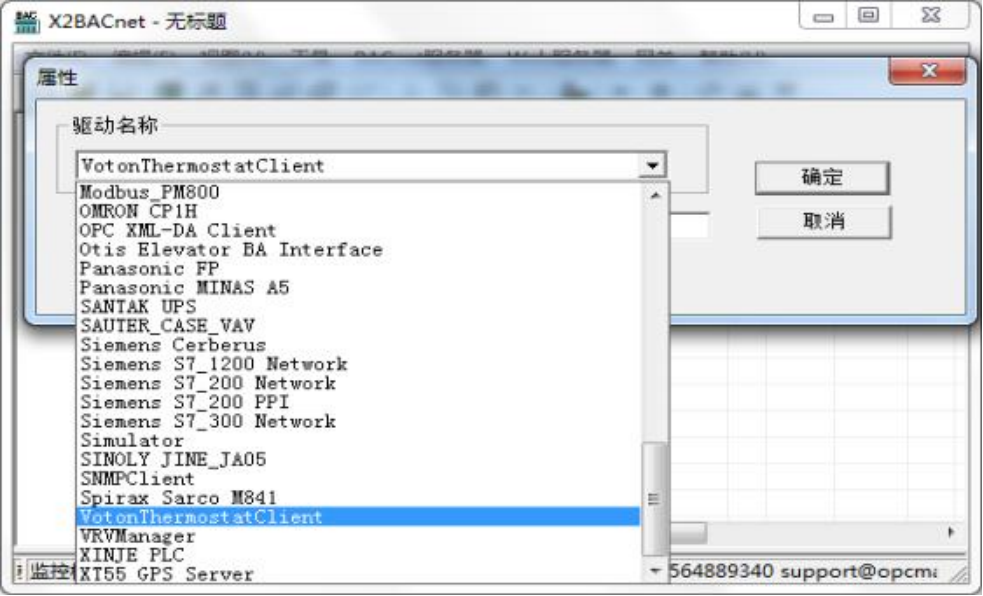Confirm with the 确定 button
983x596 pixels.
coord(822,177)
